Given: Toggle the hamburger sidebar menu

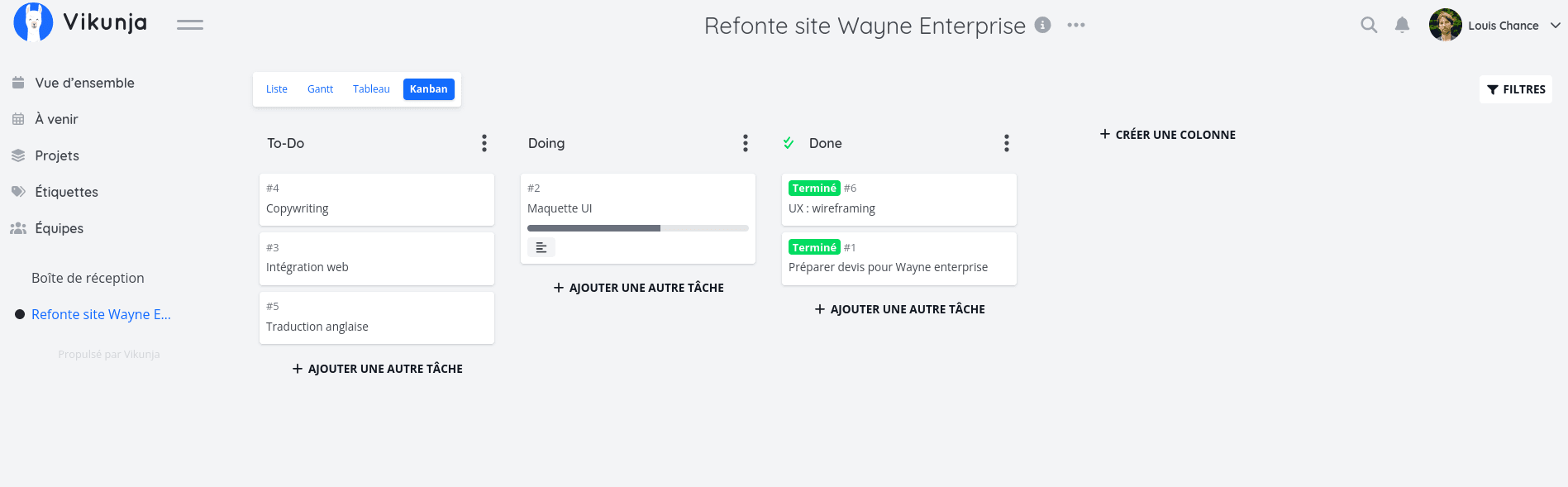Looking at the screenshot, I should coord(190,25).
